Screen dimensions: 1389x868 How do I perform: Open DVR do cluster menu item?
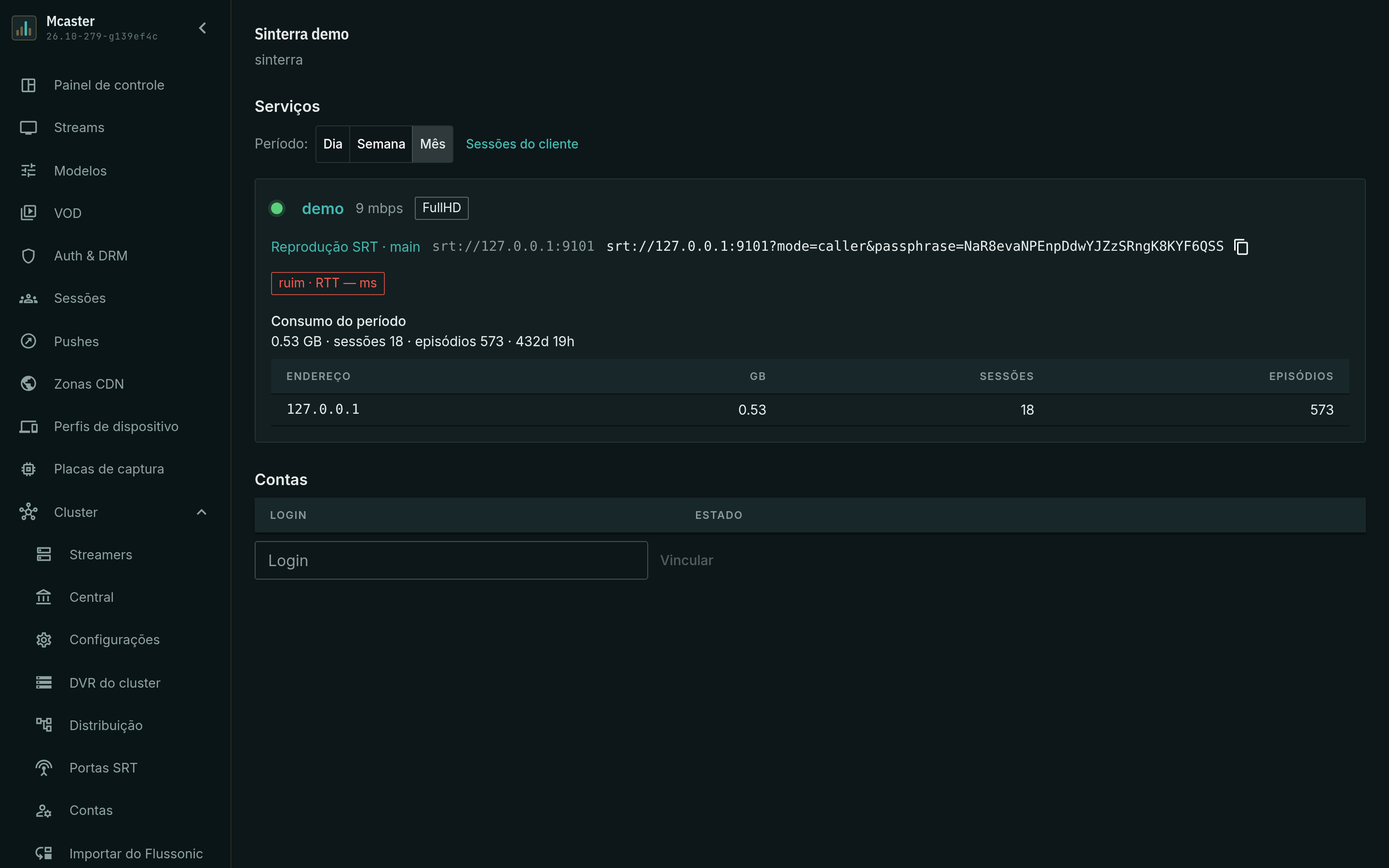click(x=115, y=682)
